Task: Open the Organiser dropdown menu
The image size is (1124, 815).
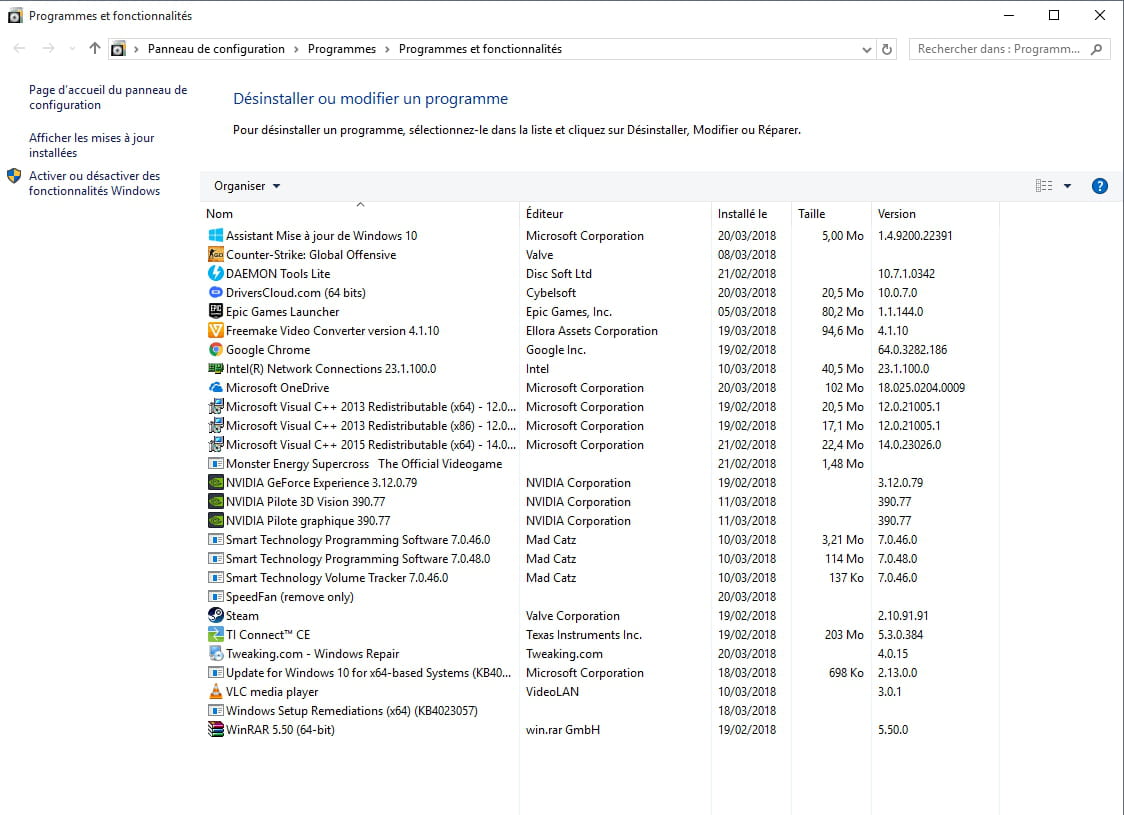Action: pos(247,186)
